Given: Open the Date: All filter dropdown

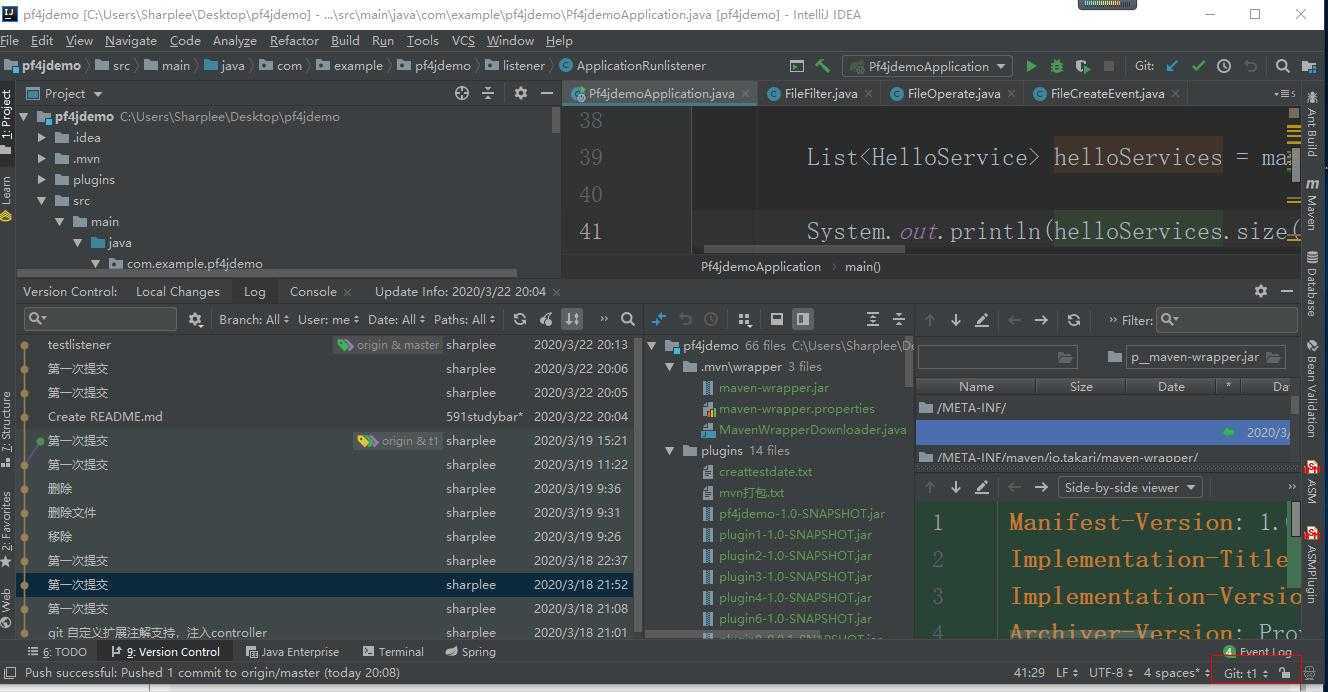Looking at the screenshot, I should (x=397, y=319).
